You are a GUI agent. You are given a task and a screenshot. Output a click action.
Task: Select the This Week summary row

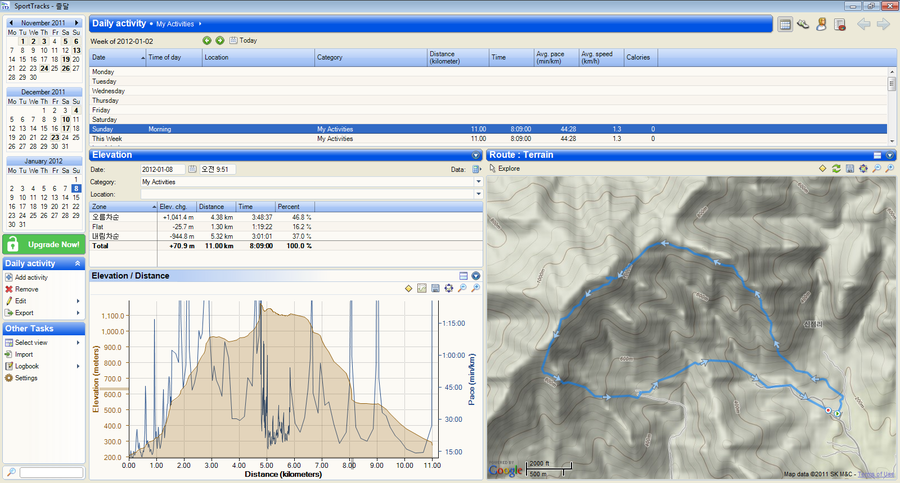(488, 139)
